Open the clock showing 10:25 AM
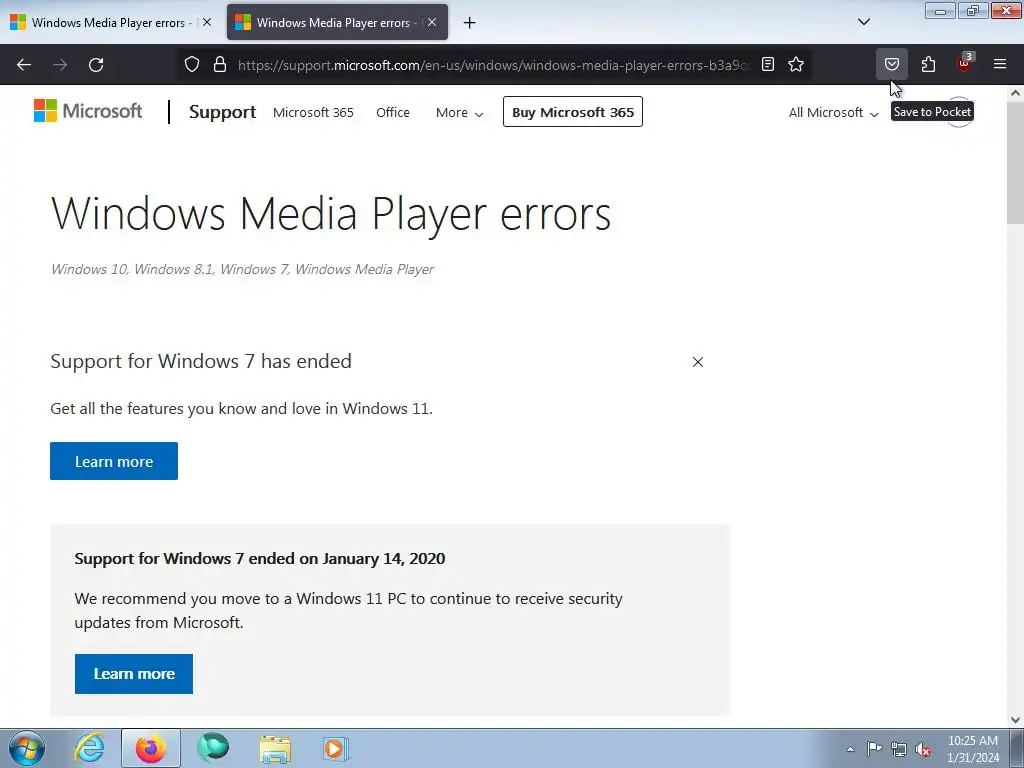Screen dimensions: 1024x768 pos(972,749)
